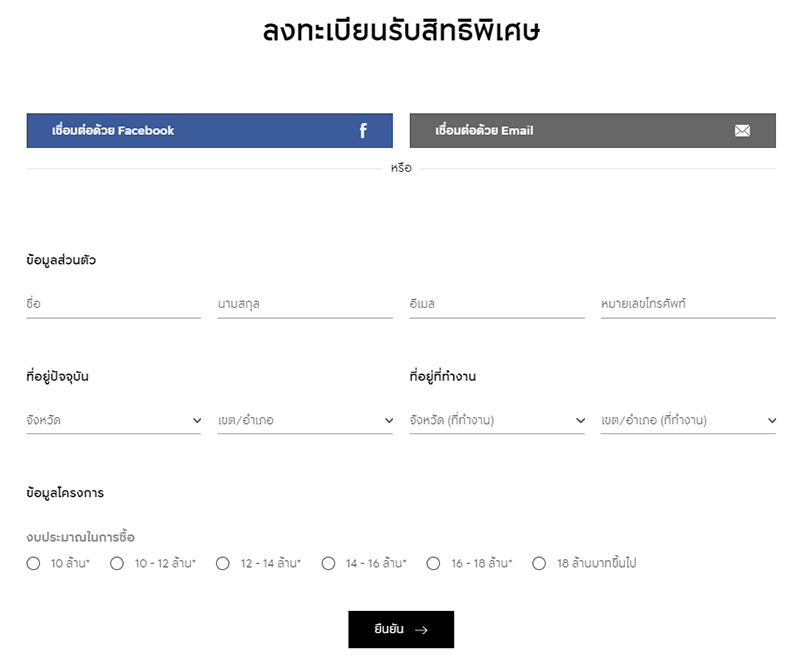Click the เชื่อมต่อด้วย Facebook button

[x=209, y=131]
